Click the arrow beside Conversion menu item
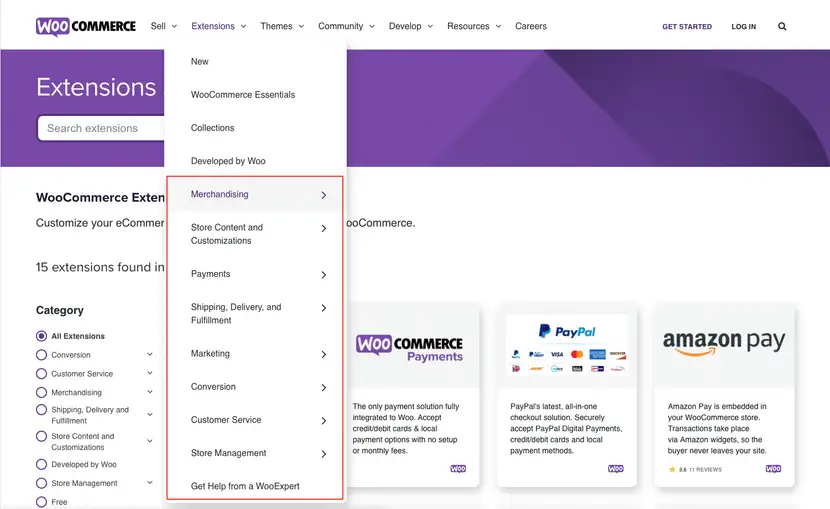 323,388
